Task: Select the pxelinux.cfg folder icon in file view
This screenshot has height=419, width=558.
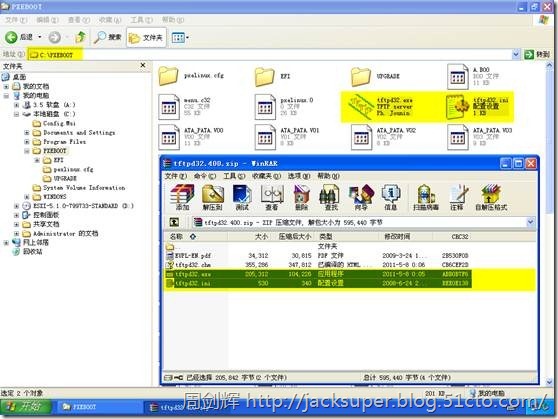Action: pos(168,76)
